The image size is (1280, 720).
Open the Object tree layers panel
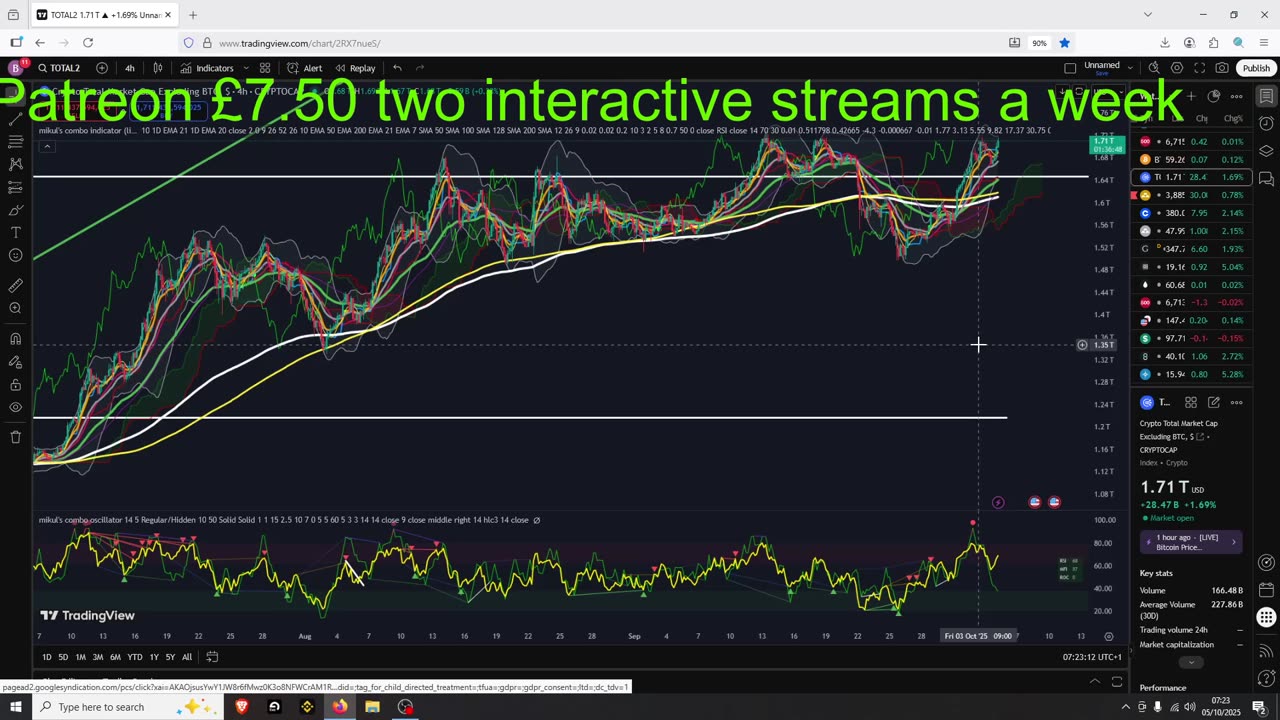point(1266,151)
